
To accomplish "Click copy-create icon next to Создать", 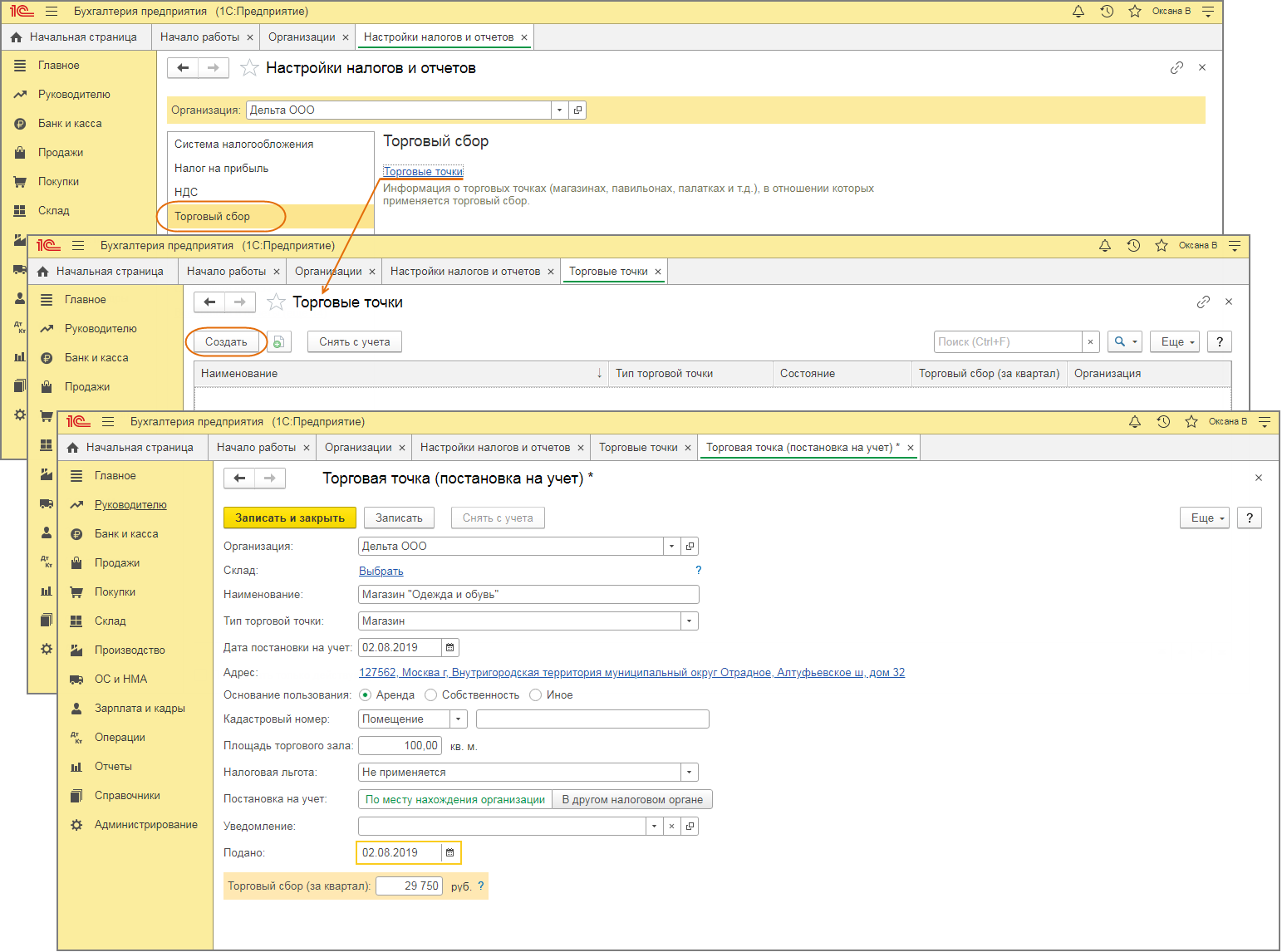I will [279, 341].
